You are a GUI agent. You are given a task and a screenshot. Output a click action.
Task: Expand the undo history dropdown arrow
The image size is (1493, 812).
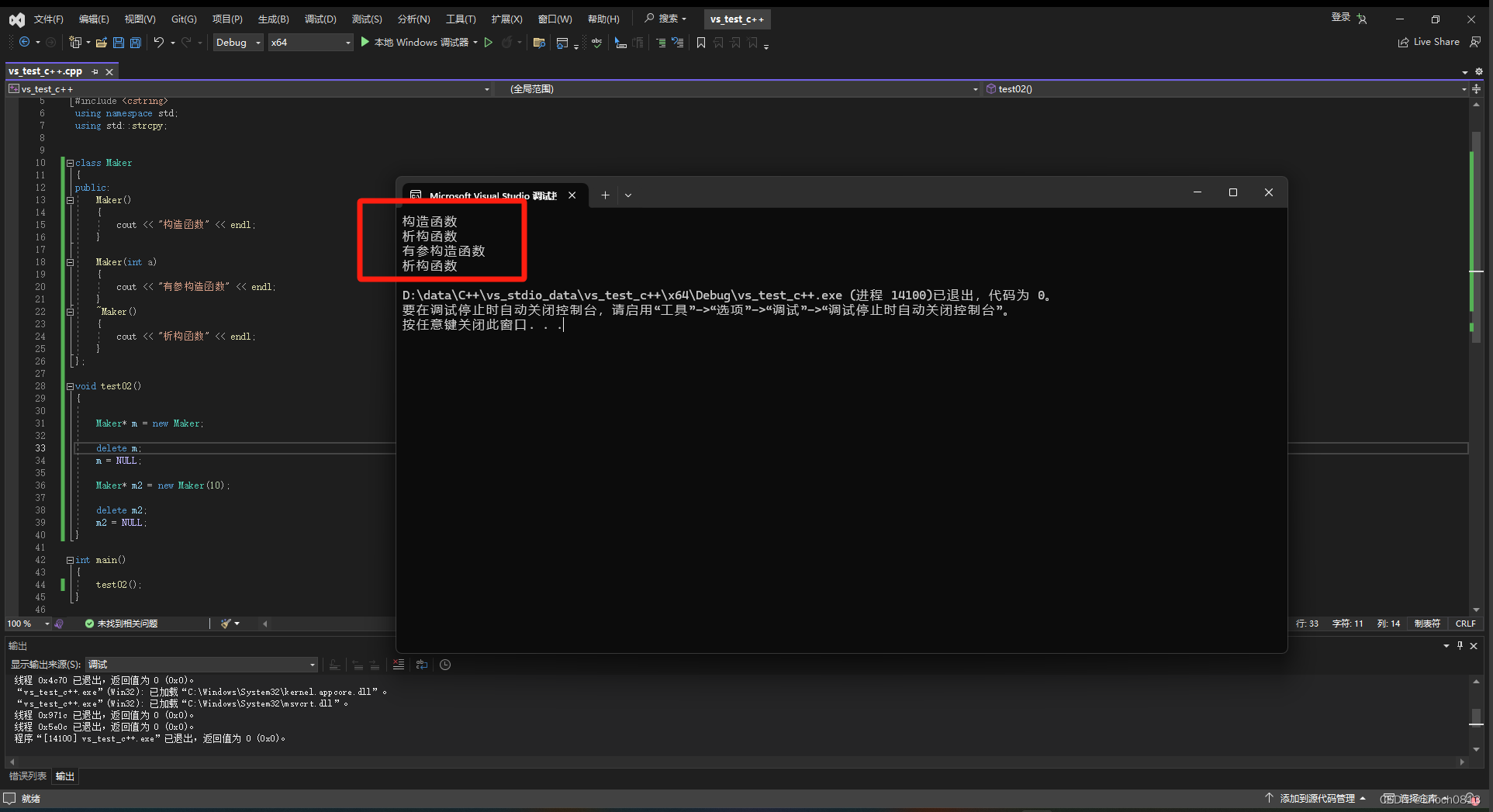[172, 43]
